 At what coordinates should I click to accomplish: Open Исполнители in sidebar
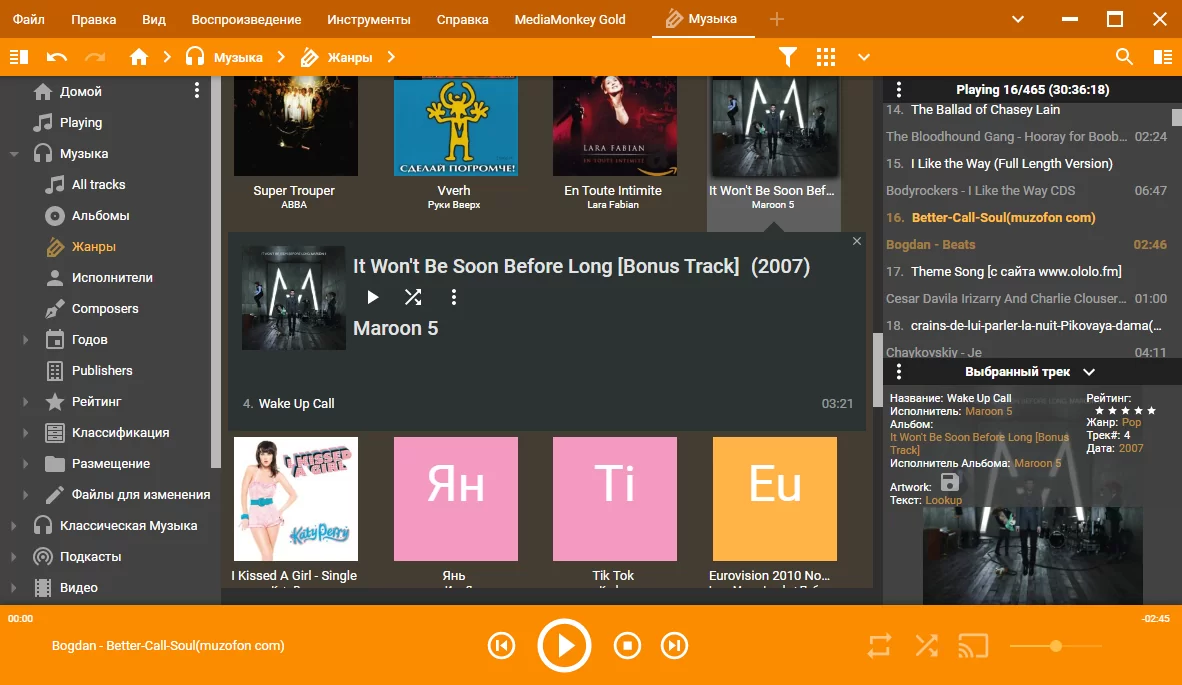(x=112, y=277)
